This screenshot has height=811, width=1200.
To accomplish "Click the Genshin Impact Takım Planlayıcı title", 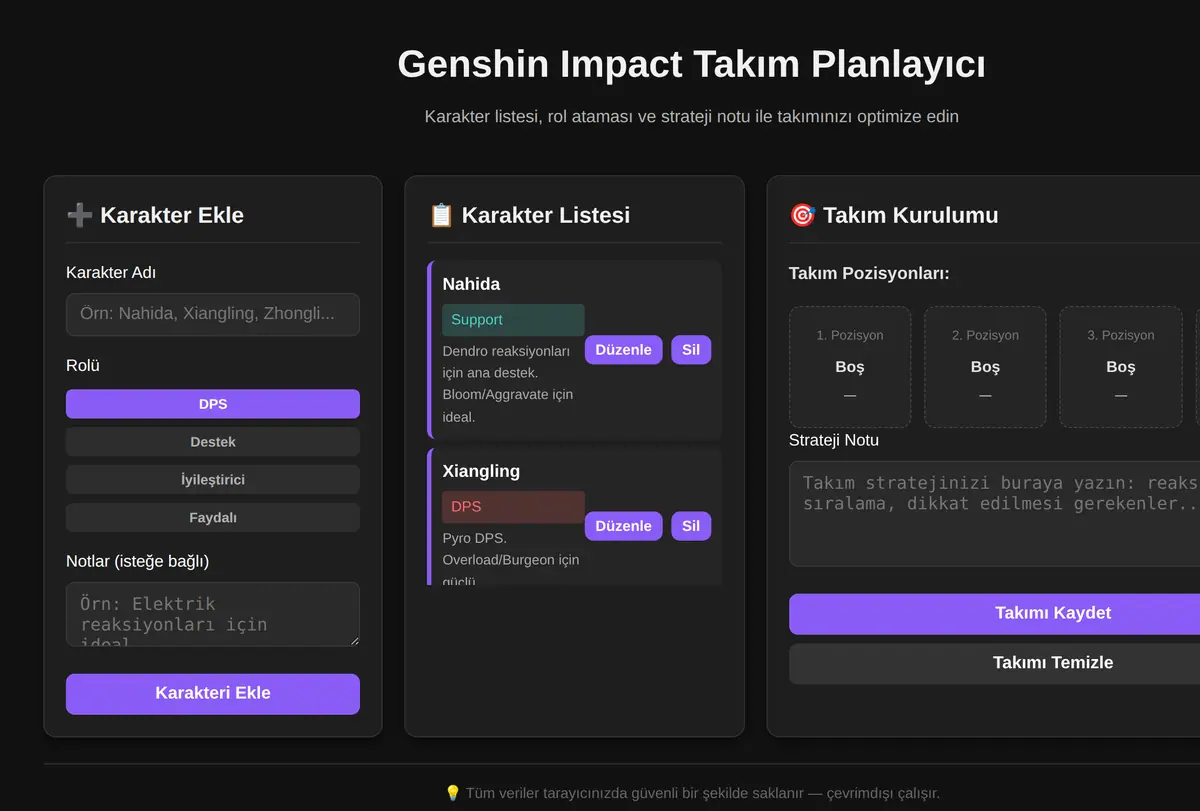I will [x=691, y=64].
